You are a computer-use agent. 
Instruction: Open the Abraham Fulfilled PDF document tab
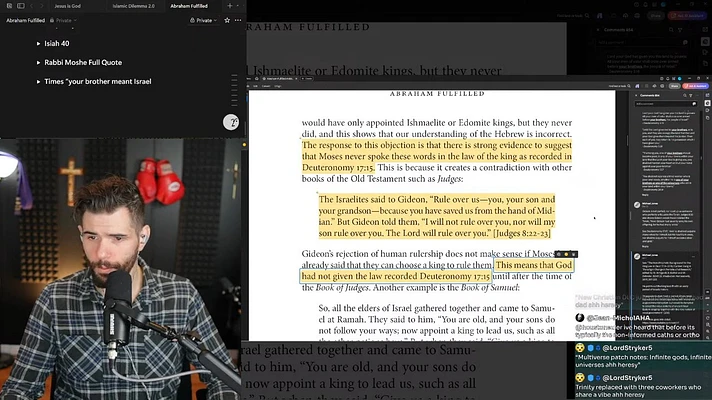coord(280,79)
